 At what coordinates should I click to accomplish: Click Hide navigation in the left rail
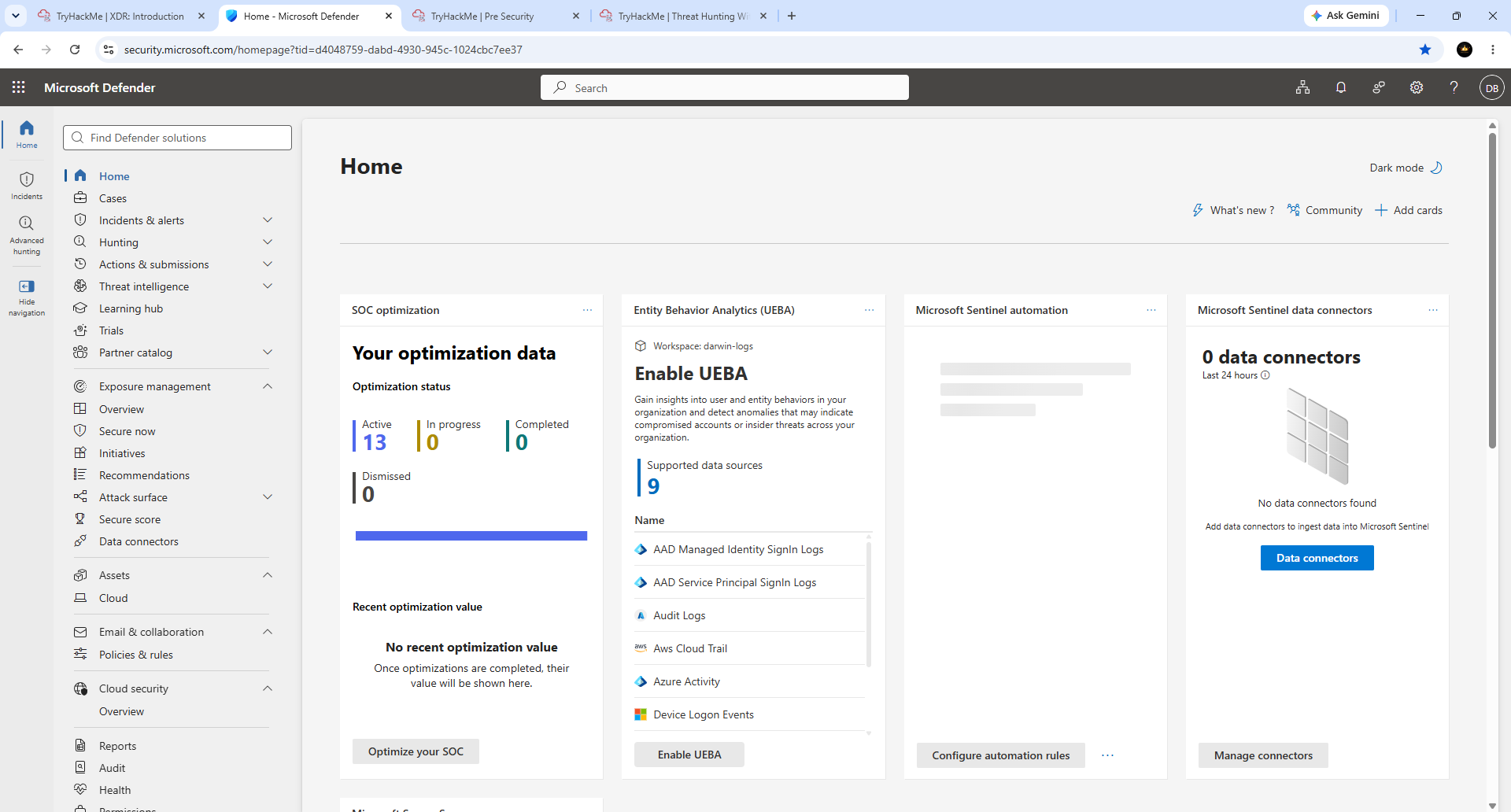pyautogui.click(x=27, y=297)
